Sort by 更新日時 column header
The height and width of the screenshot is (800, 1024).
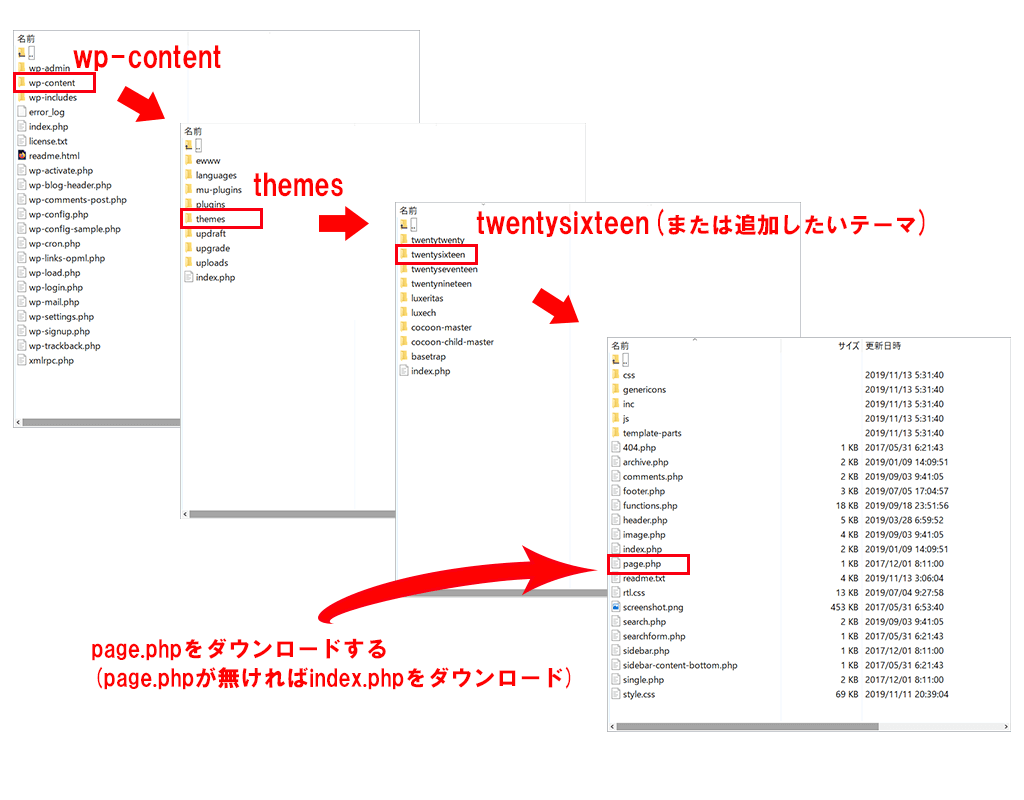point(883,346)
